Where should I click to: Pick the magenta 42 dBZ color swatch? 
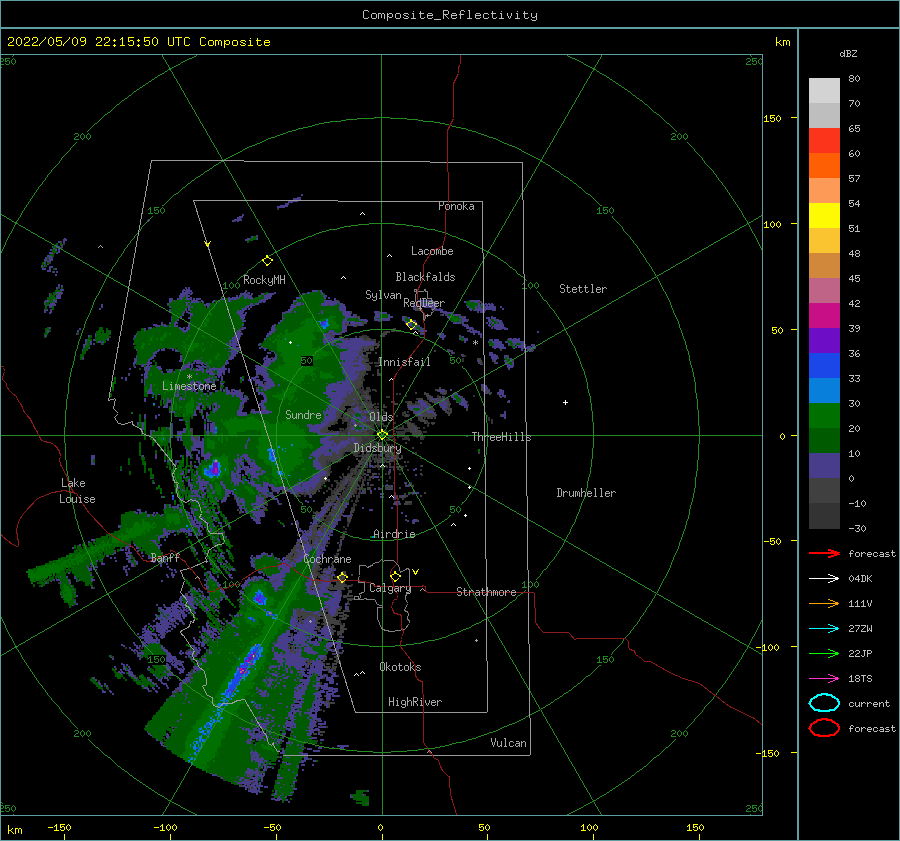pos(824,315)
